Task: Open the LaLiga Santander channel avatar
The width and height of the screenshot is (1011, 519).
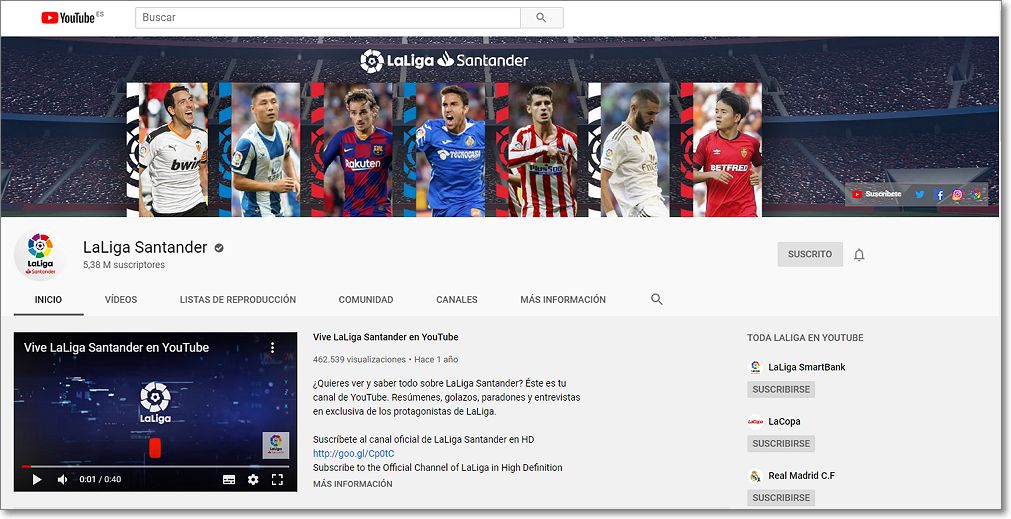Action: (x=40, y=255)
